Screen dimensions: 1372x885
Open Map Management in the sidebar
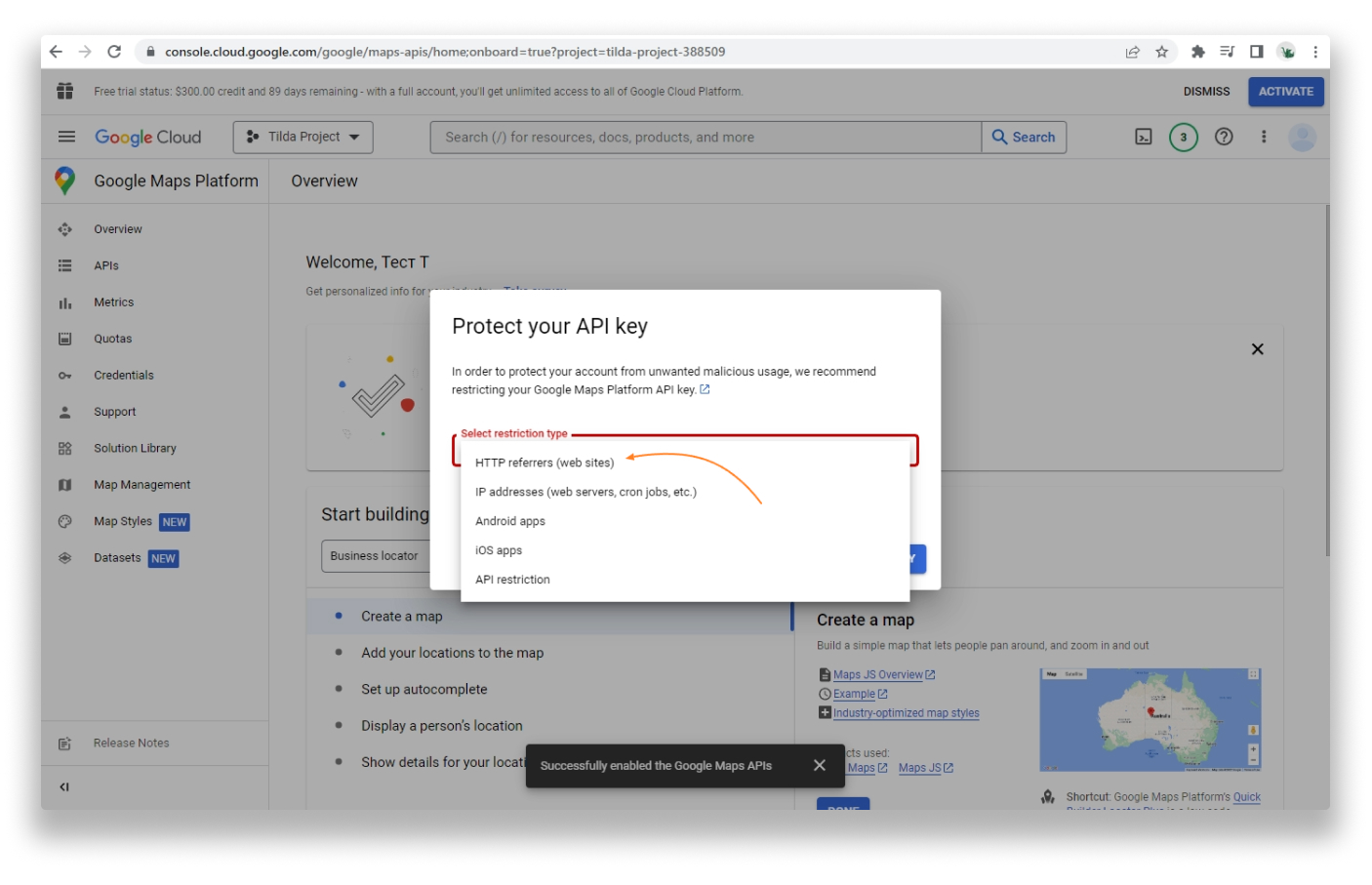(142, 485)
